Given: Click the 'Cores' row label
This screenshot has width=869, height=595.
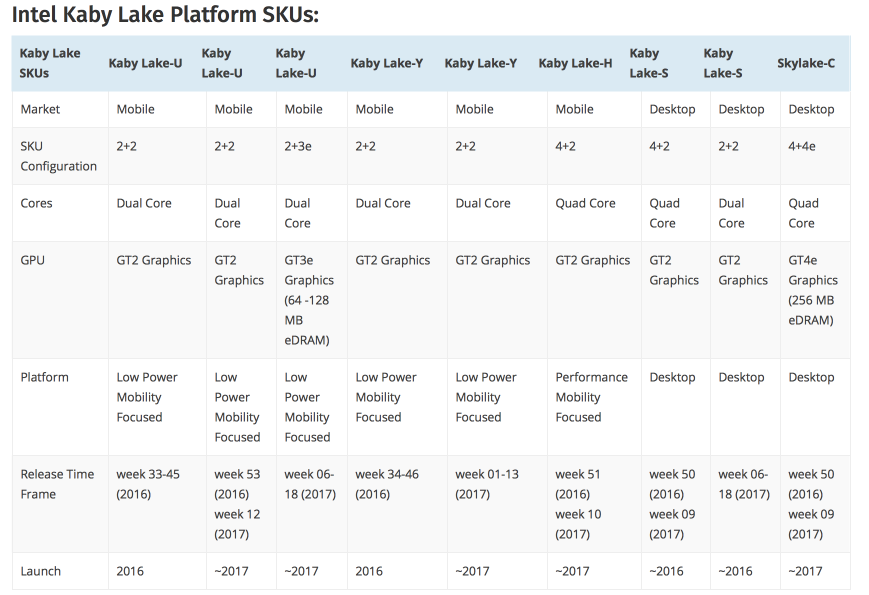Looking at the screenshot, I should (36, 203).
